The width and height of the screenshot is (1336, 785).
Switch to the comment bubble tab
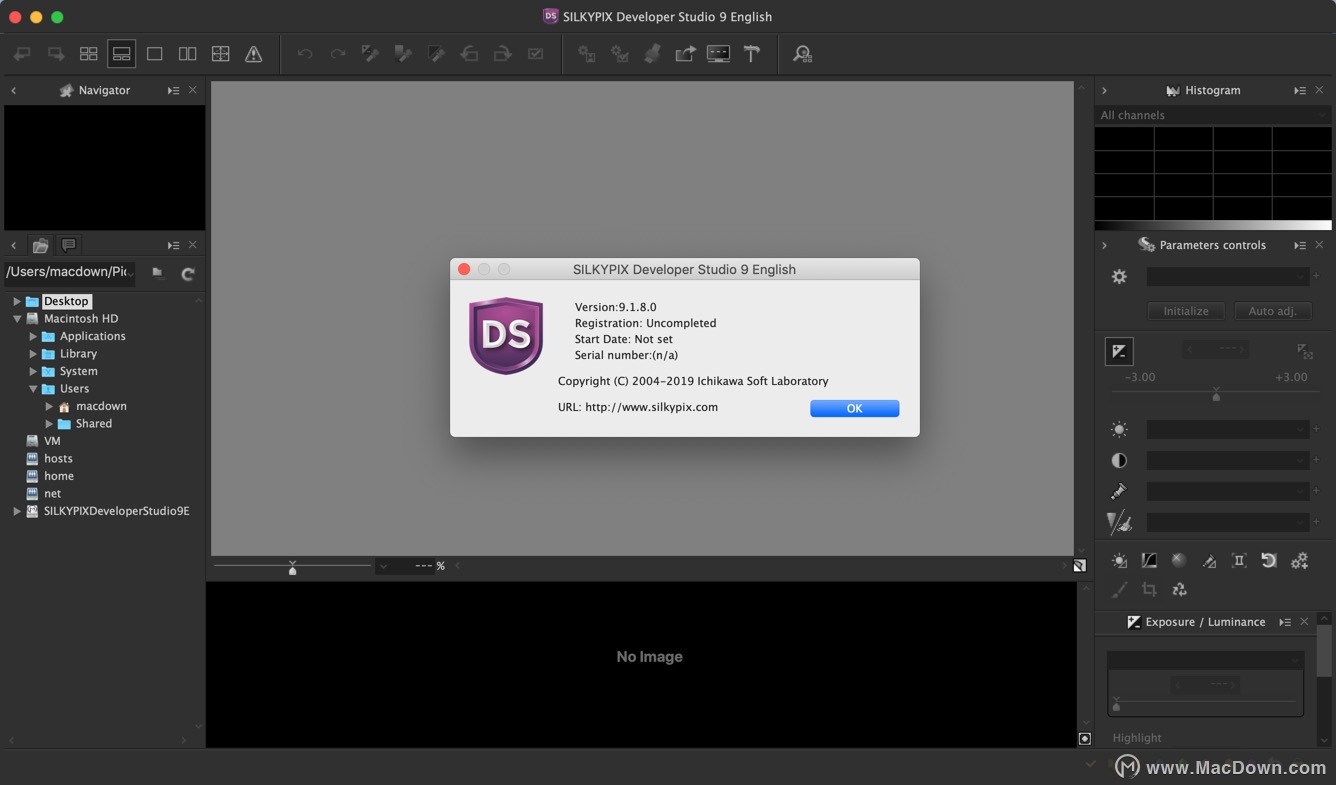(x=68, y=245)
